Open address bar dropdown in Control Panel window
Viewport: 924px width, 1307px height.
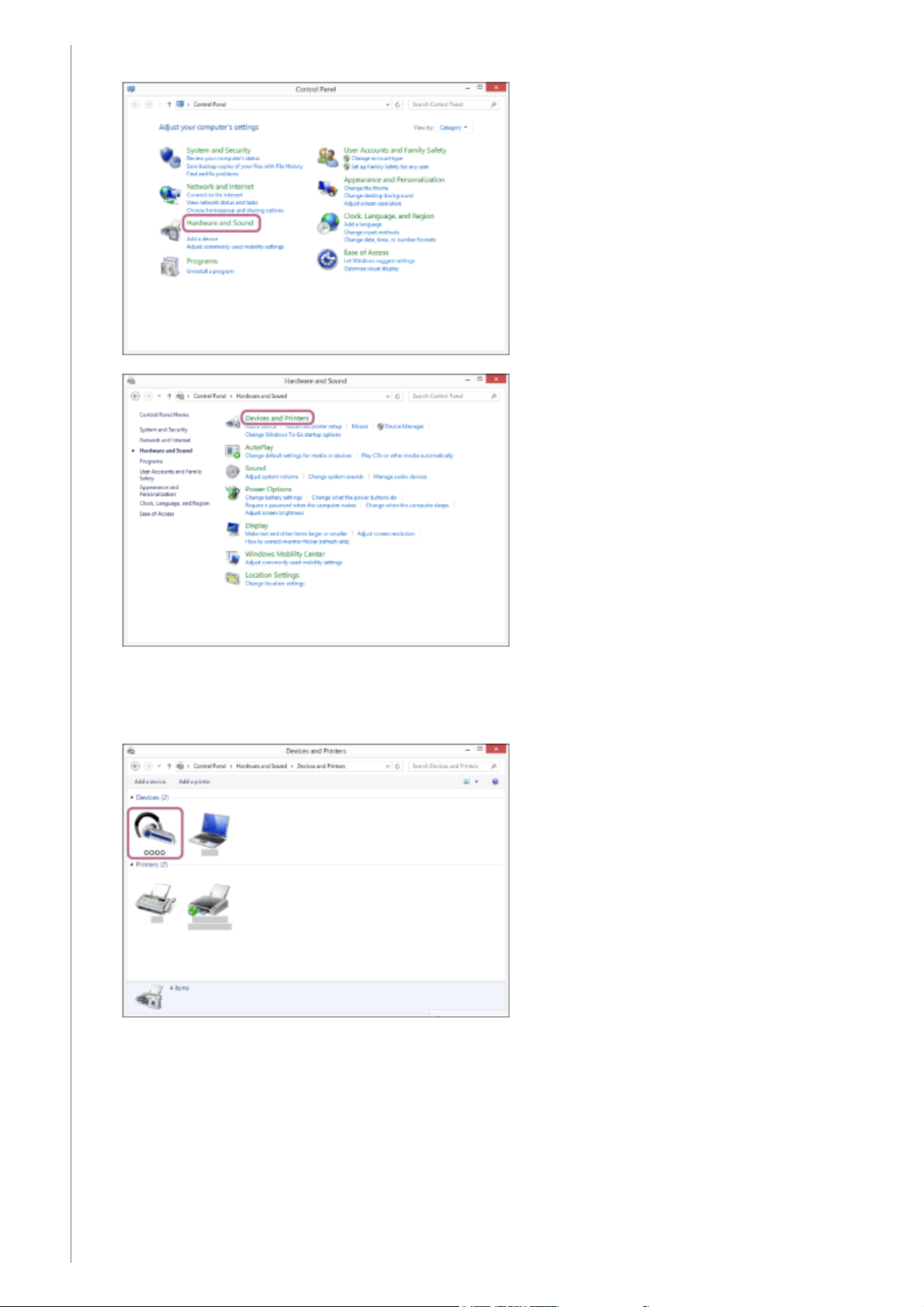[x=388, y=104]
